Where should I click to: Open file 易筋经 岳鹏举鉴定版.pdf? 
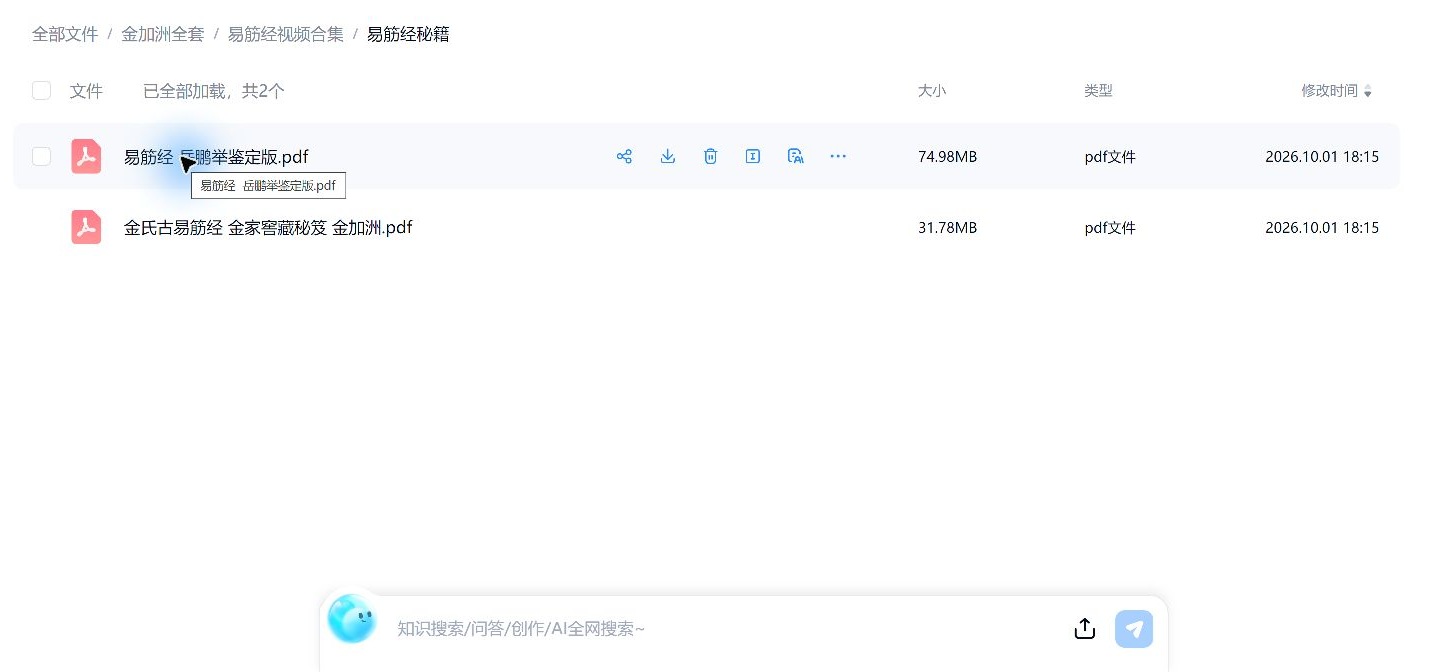[216, 157]
